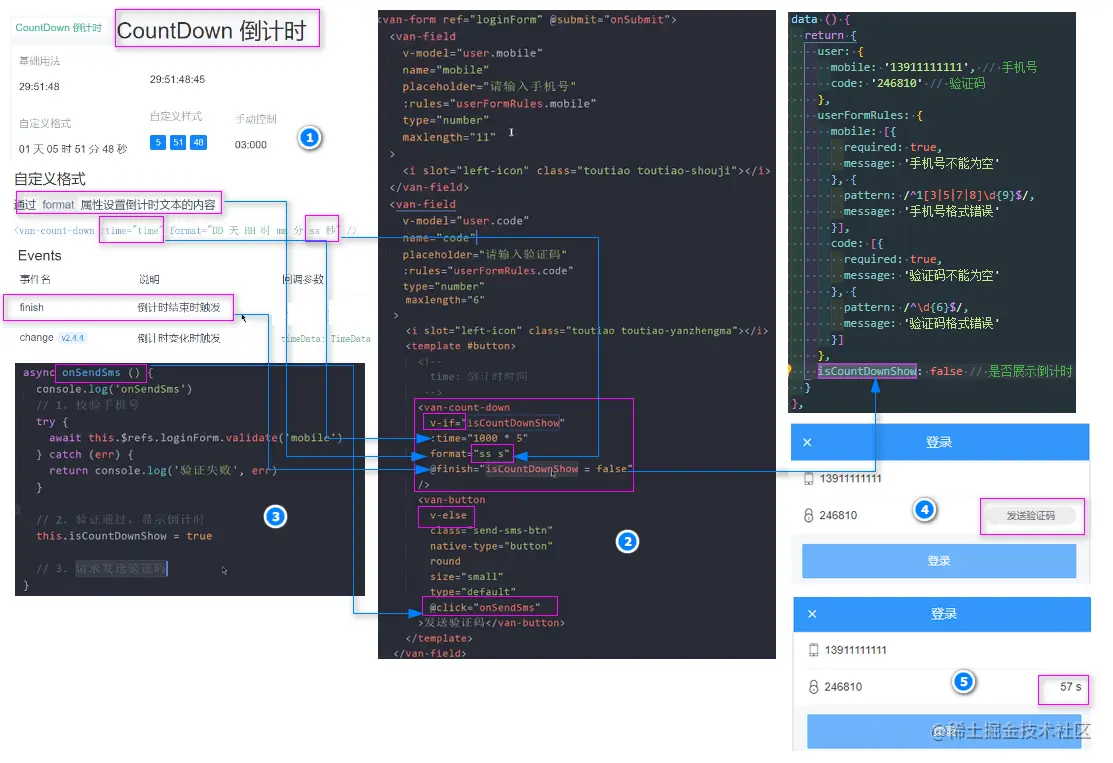Open the green CountDown 倒计时 tab

click(58, 28)
